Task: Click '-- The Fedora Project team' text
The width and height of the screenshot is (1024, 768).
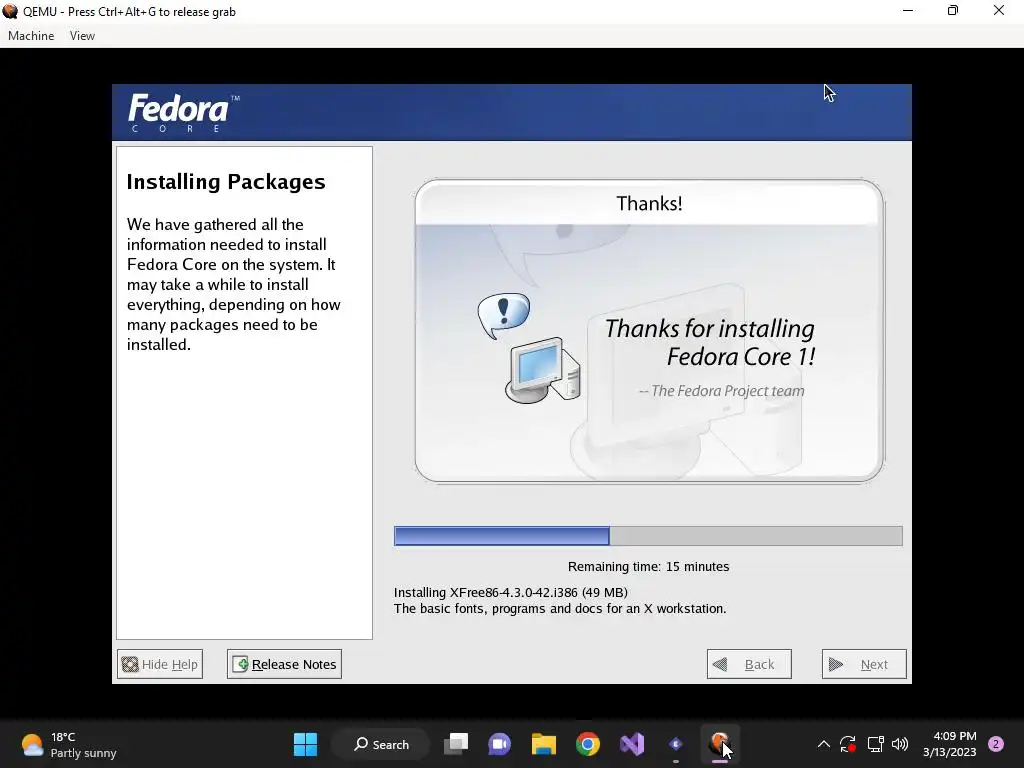Action: click(x=721, y=391)
